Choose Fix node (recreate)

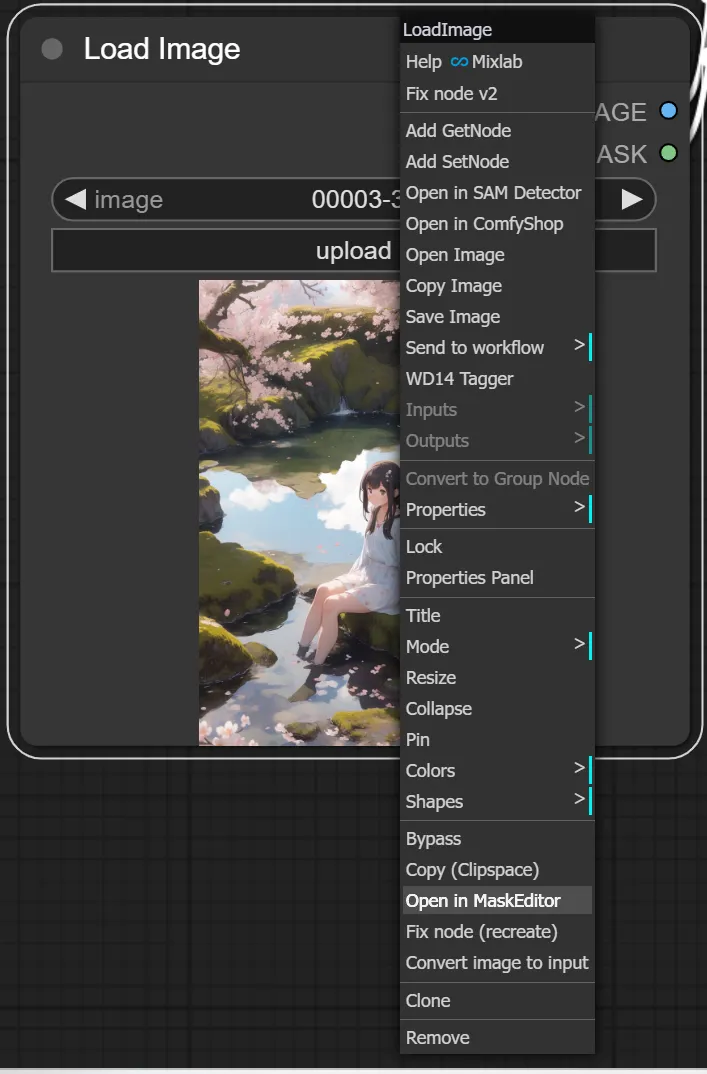click(497, 932)
